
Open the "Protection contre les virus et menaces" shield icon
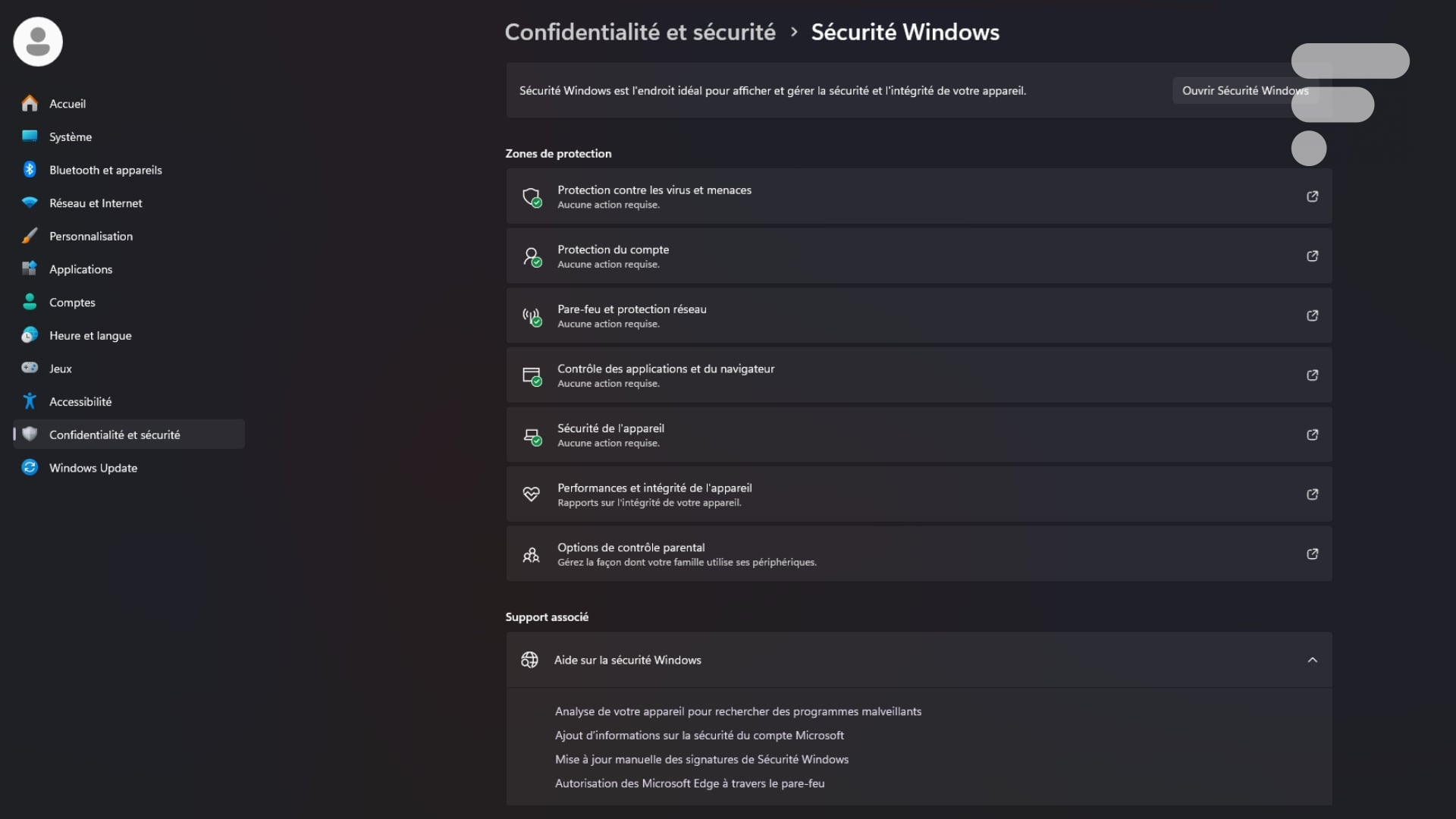[x=532, y=196]
